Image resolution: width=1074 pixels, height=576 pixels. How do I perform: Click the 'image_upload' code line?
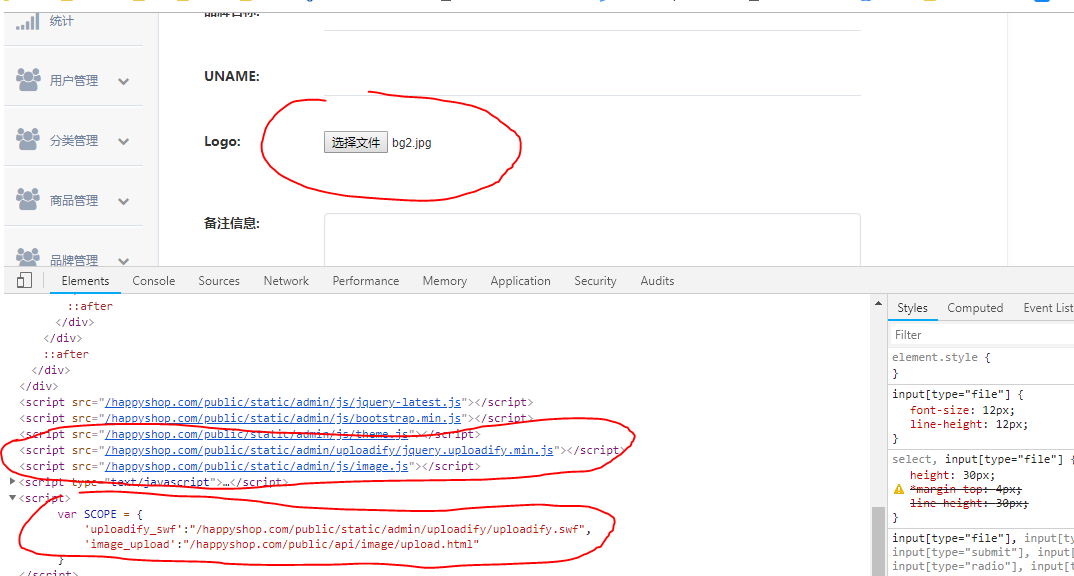pyautogui.click(x=282, y=544)
